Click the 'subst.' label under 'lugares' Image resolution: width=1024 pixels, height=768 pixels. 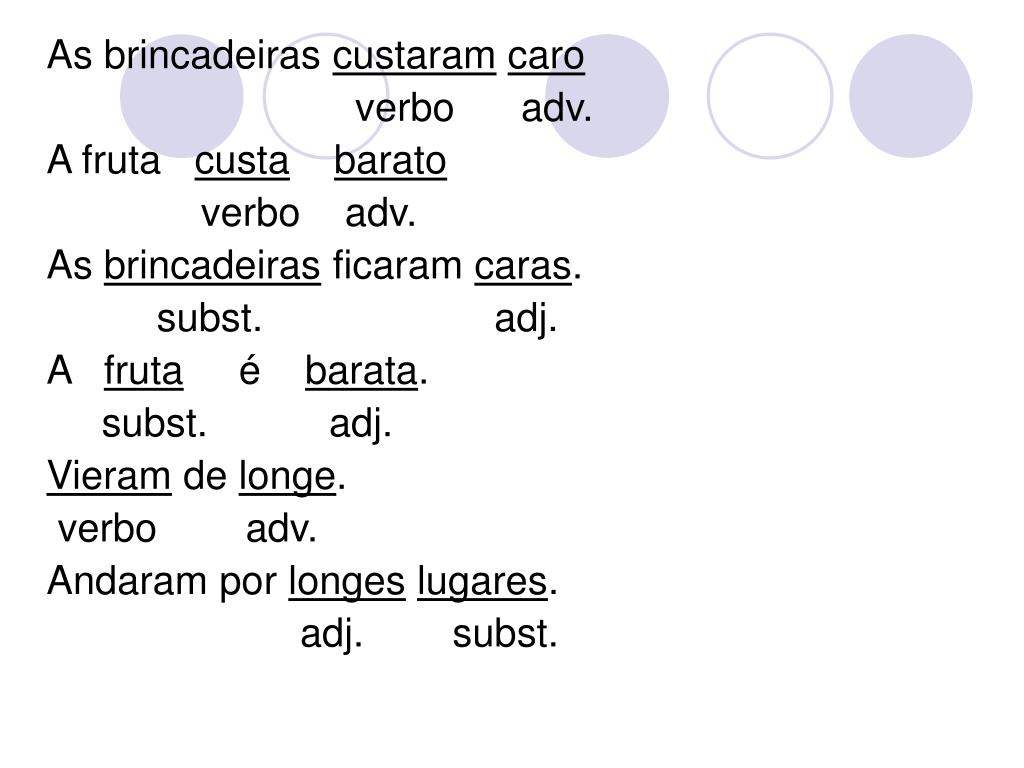(x=505, y=634)
